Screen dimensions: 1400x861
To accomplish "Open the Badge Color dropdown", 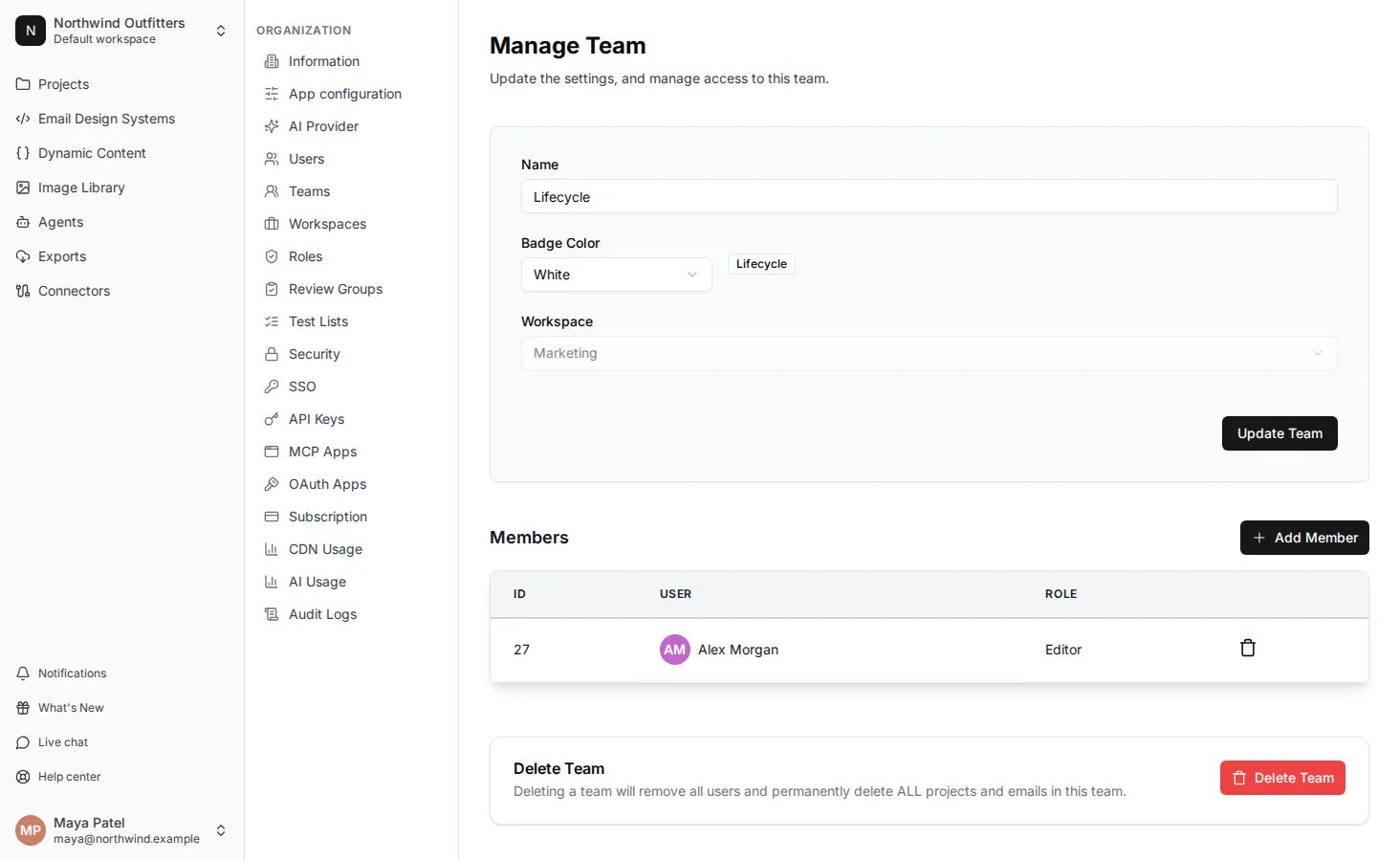I will (617, 275).
